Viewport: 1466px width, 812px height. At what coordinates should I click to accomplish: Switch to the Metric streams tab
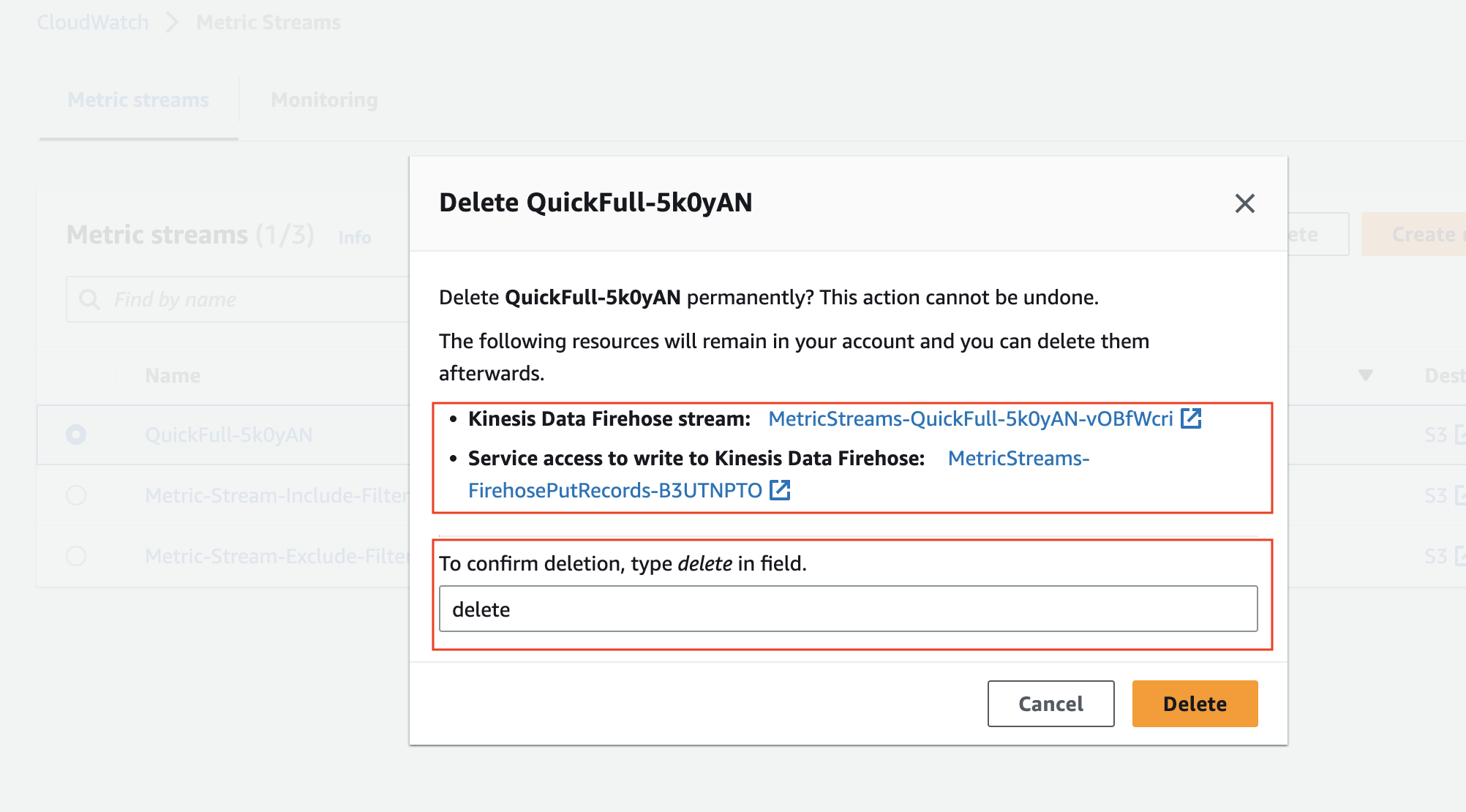click(x=138, y=99)
